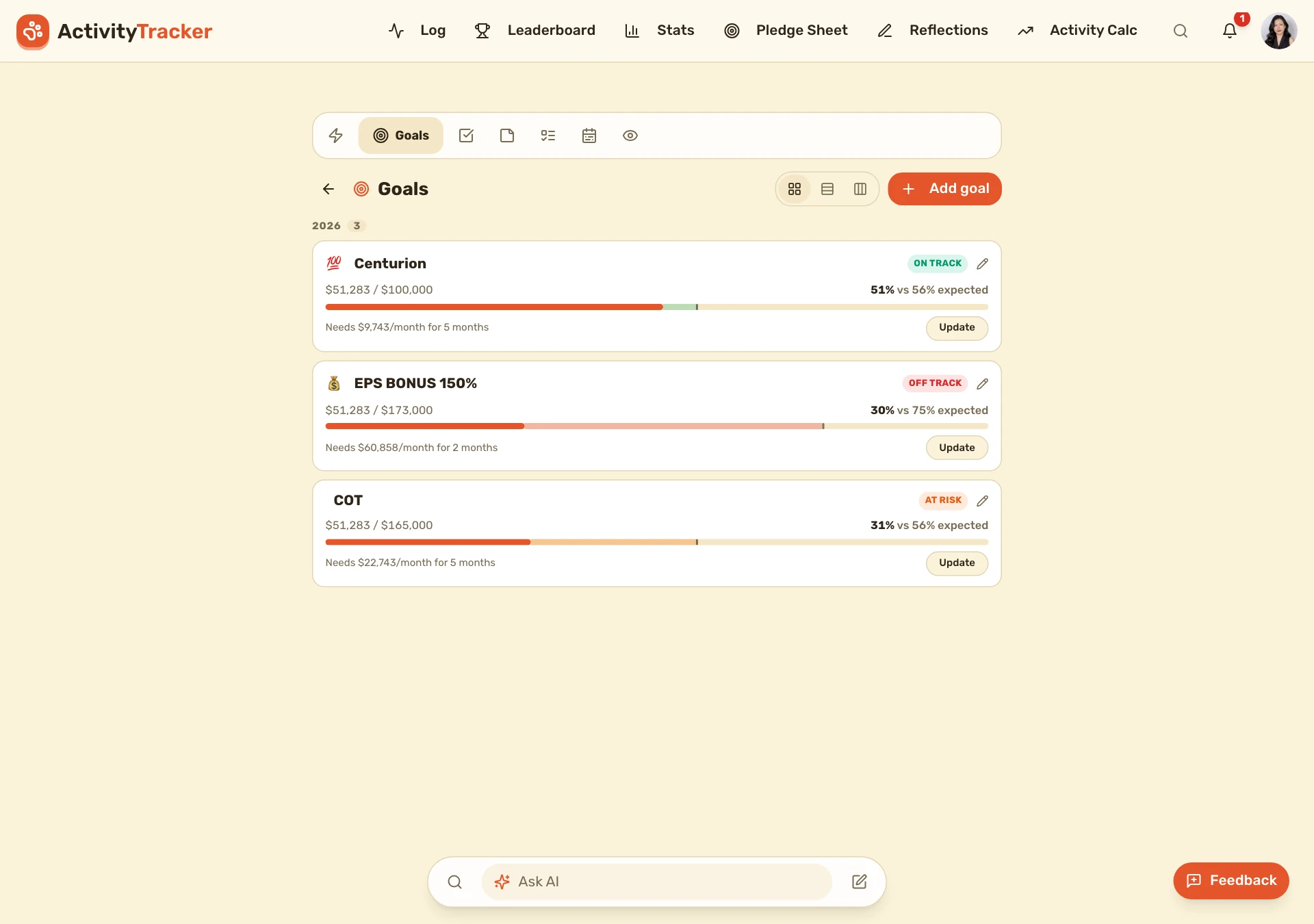The image size is (1314, 924).
Task: Click the COT progress bar
Action: (x=657, y=542)
